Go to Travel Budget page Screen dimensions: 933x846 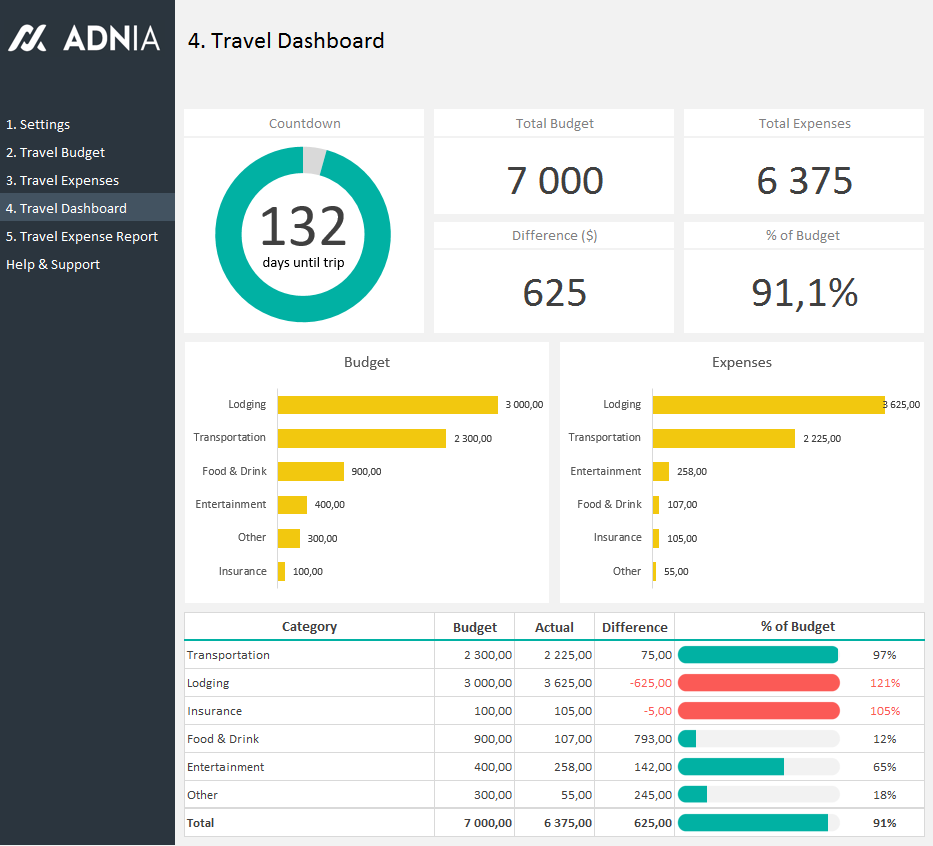tap(55, 153)
